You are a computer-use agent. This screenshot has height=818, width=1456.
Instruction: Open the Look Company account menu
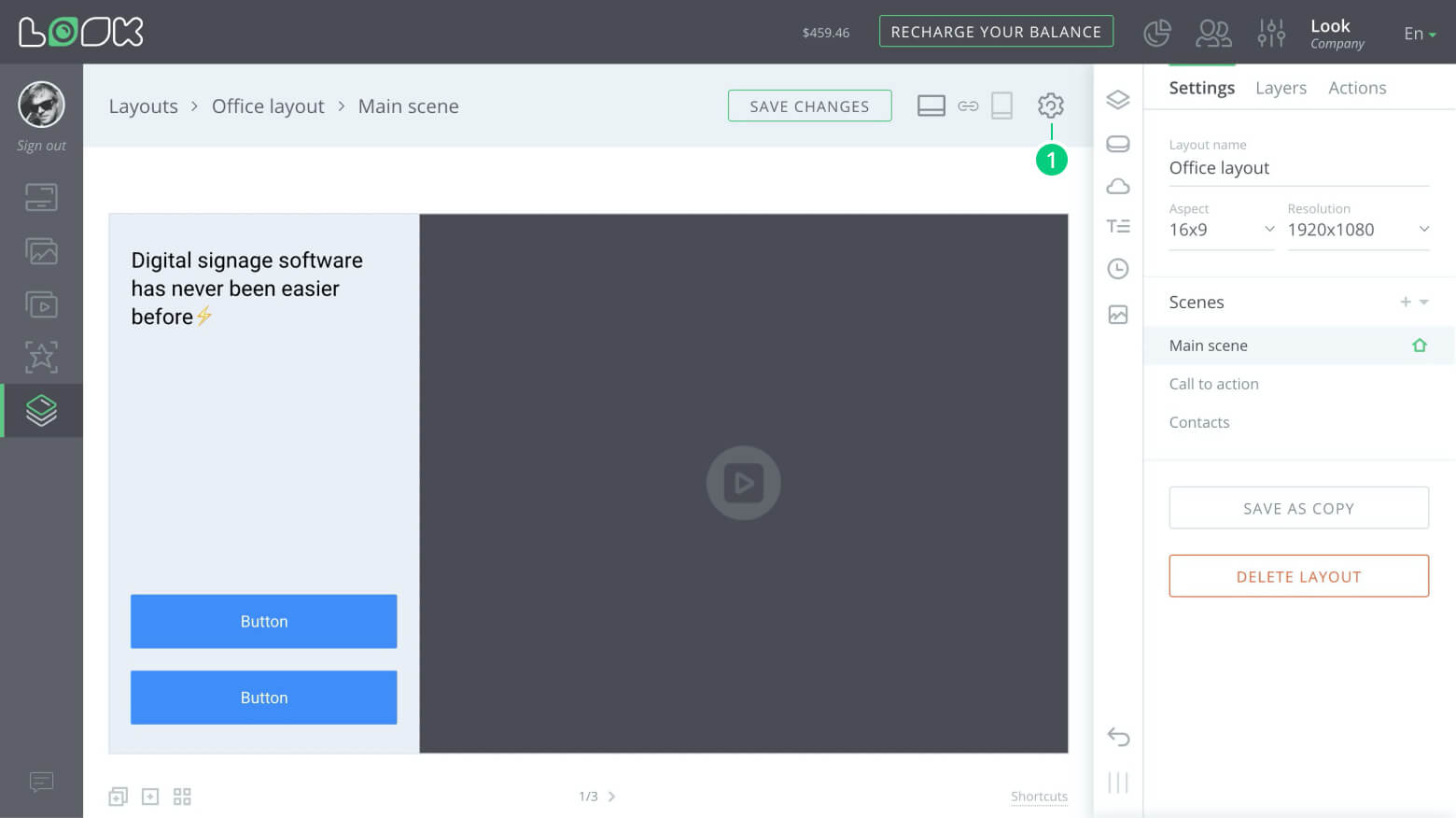point(1337,34)
